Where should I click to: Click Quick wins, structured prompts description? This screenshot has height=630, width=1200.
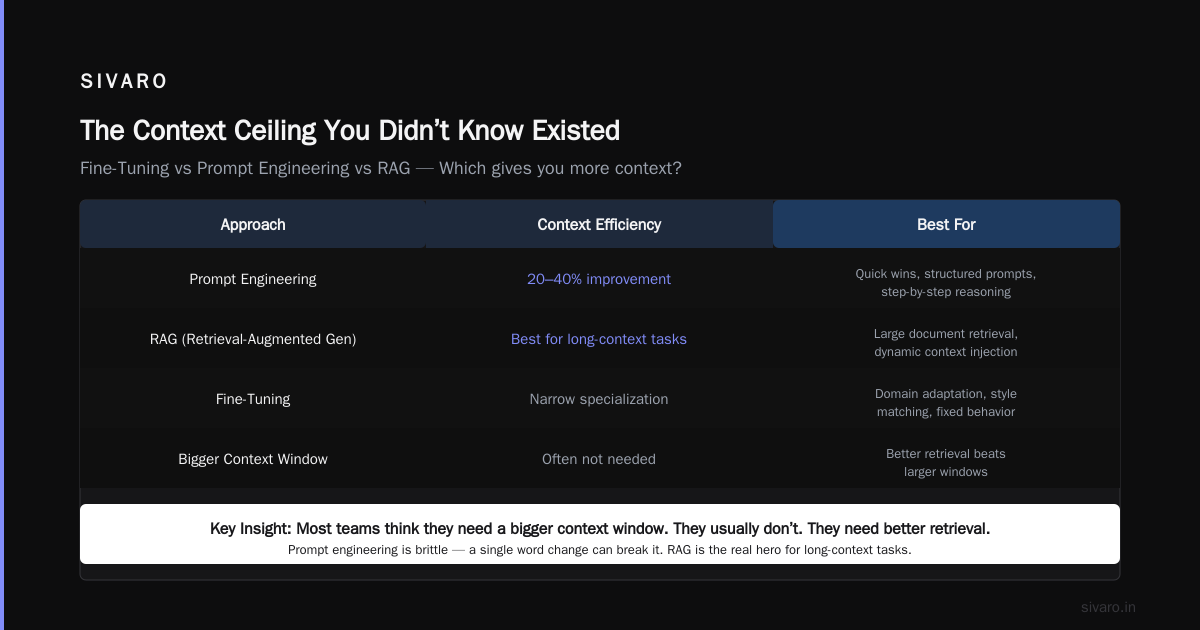pyautogui.click(x=946, y=283)
